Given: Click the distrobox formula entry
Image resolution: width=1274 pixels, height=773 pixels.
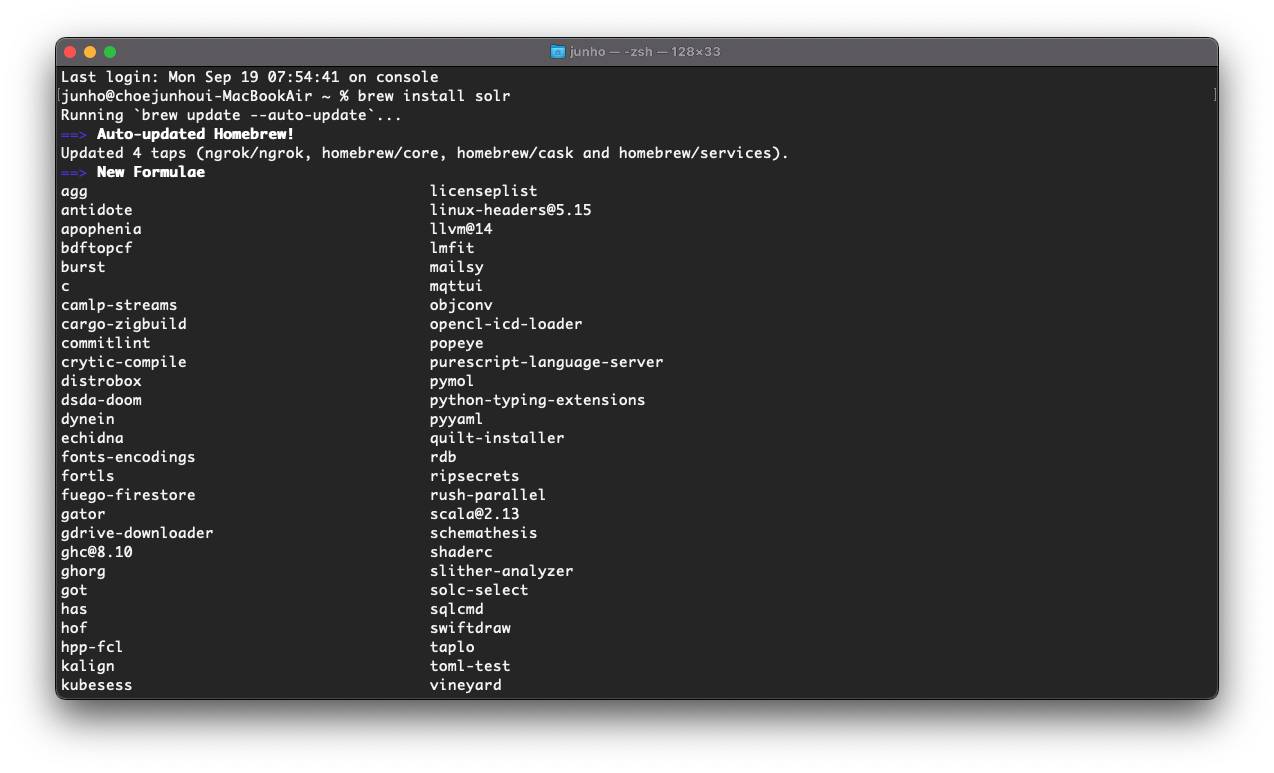Looking at the screenshot, I should pyautogui.click(x=101, y=380).
